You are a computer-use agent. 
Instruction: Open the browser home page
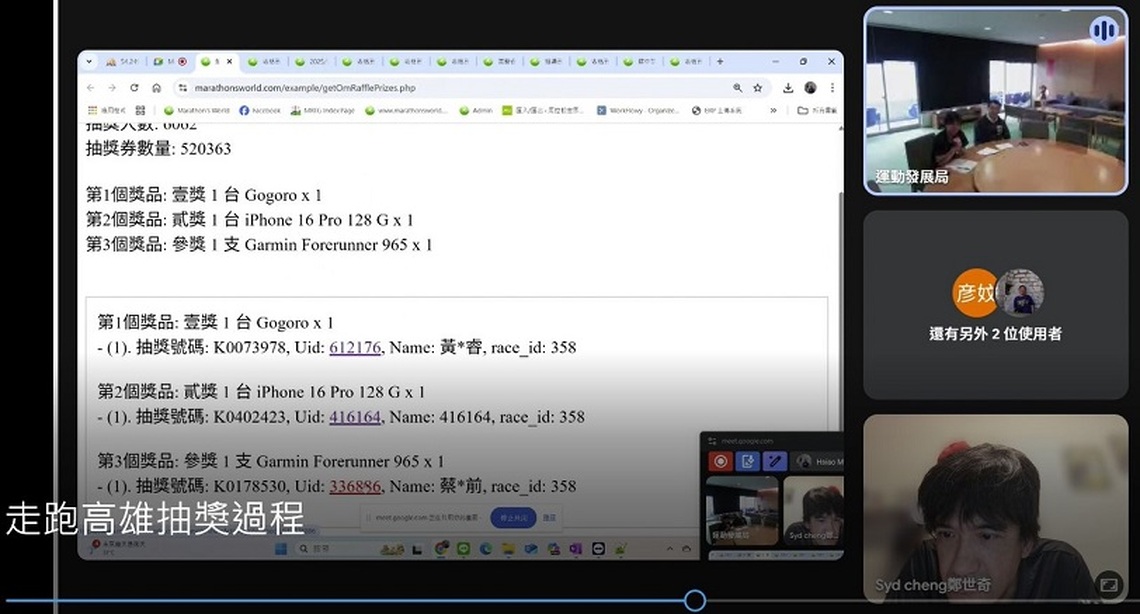[156, 88]
